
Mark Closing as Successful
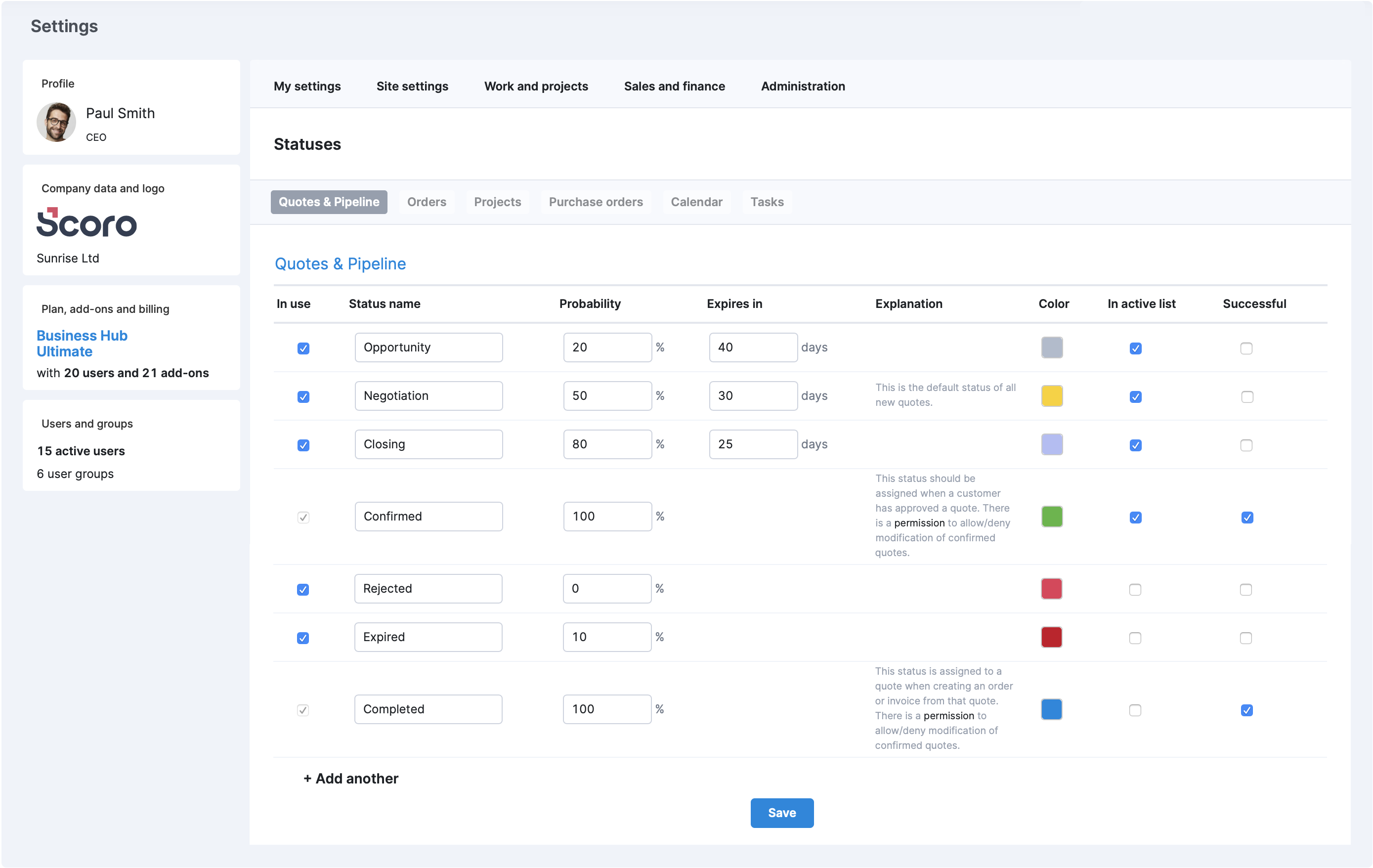coord(1246,445)
